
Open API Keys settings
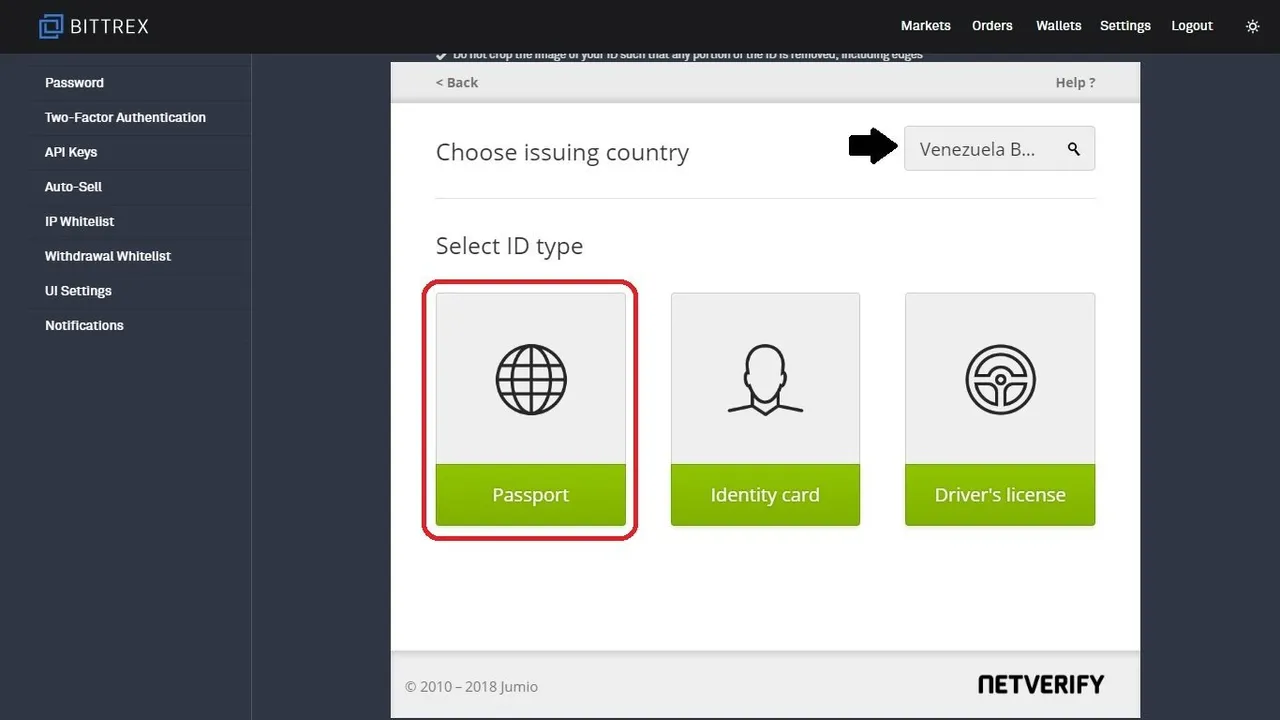click(x=71, y=152)
